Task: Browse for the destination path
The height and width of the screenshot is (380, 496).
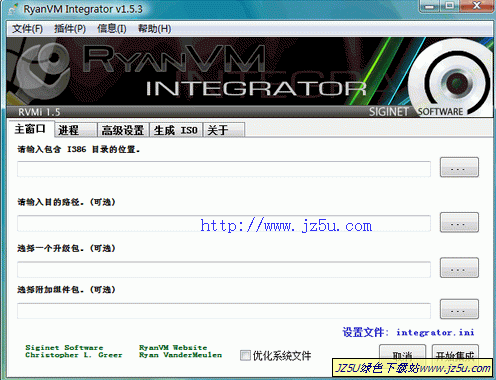Action: [x=459, y=222]
